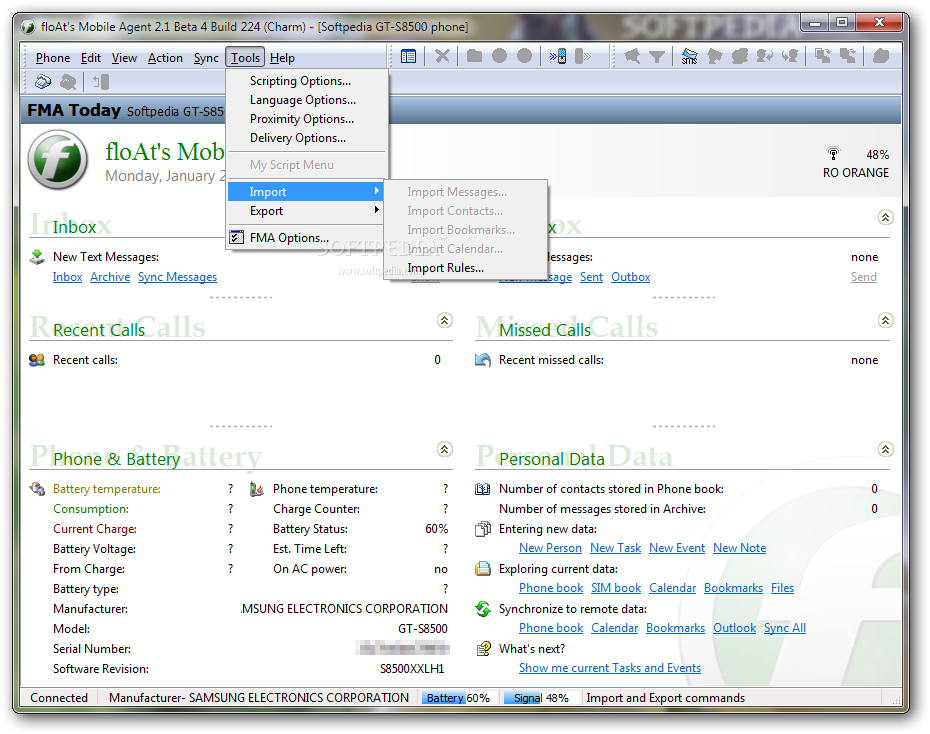930x734 pixels.
Task: Click the Outlook sync link
Action: [734, 628]
